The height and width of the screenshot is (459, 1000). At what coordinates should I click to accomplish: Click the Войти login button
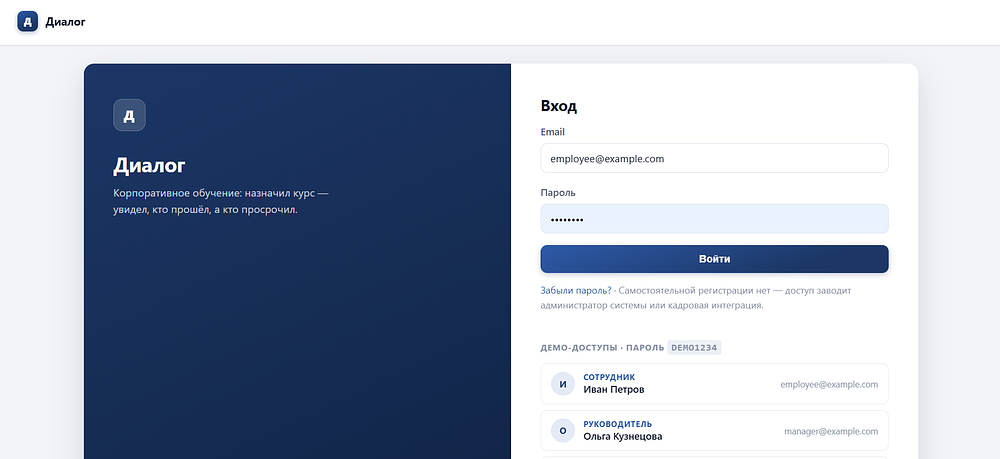(714, 259)
